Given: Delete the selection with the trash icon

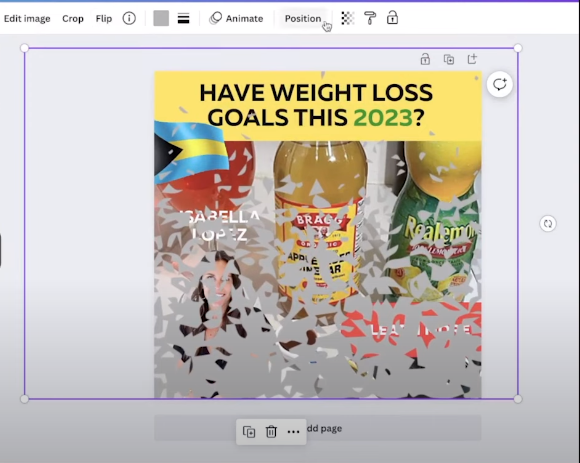Looking at the screenshot, I should click(x=271, y=432).
